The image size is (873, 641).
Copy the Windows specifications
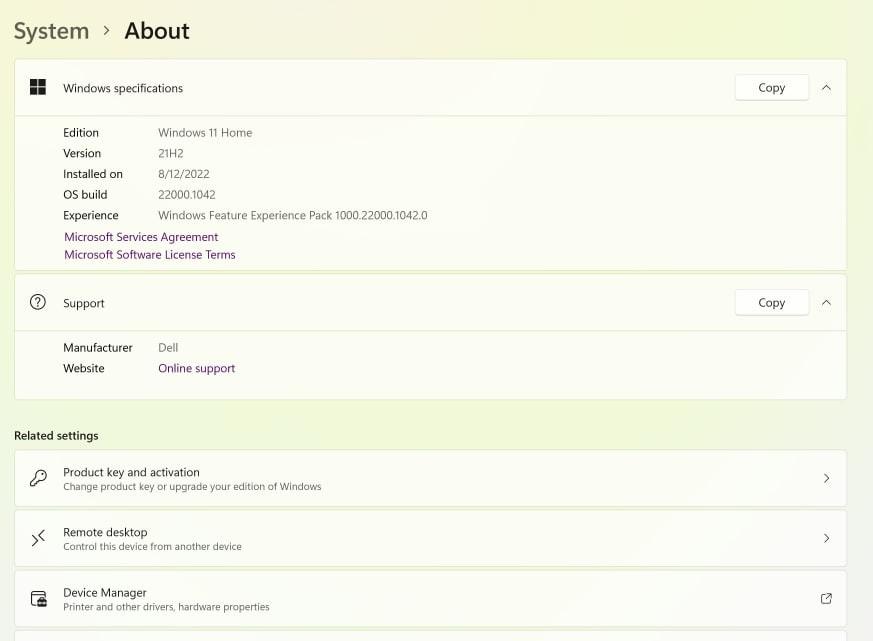pos(772,87)
